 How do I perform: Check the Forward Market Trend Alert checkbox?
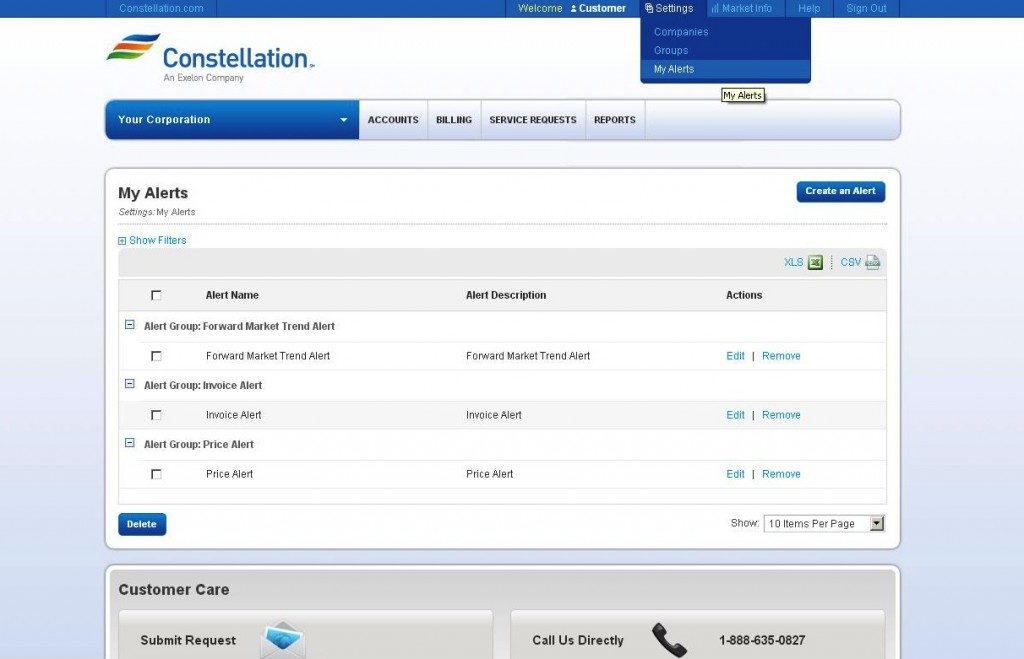[x=156, y=356]
